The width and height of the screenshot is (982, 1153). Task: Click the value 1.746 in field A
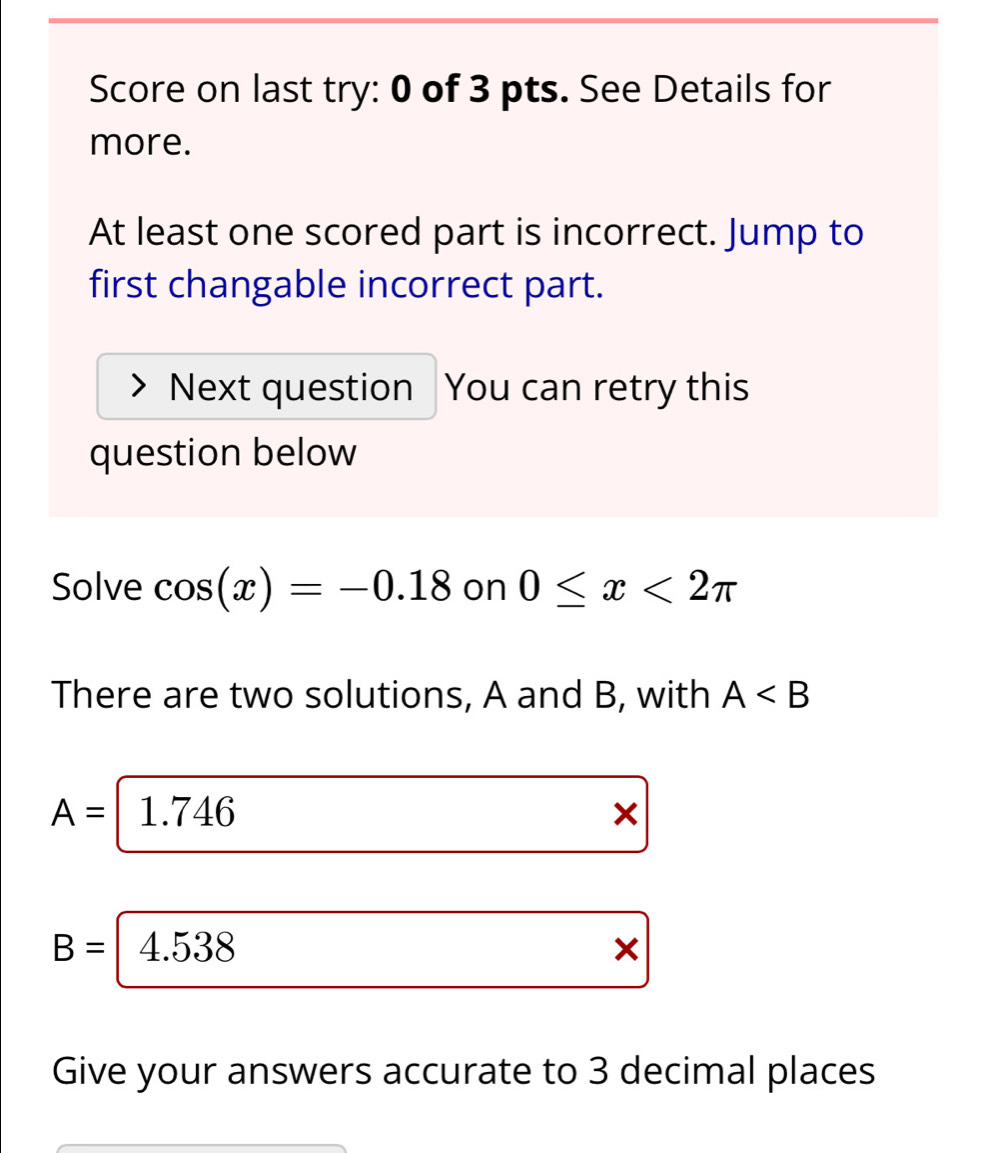point(188,814)
